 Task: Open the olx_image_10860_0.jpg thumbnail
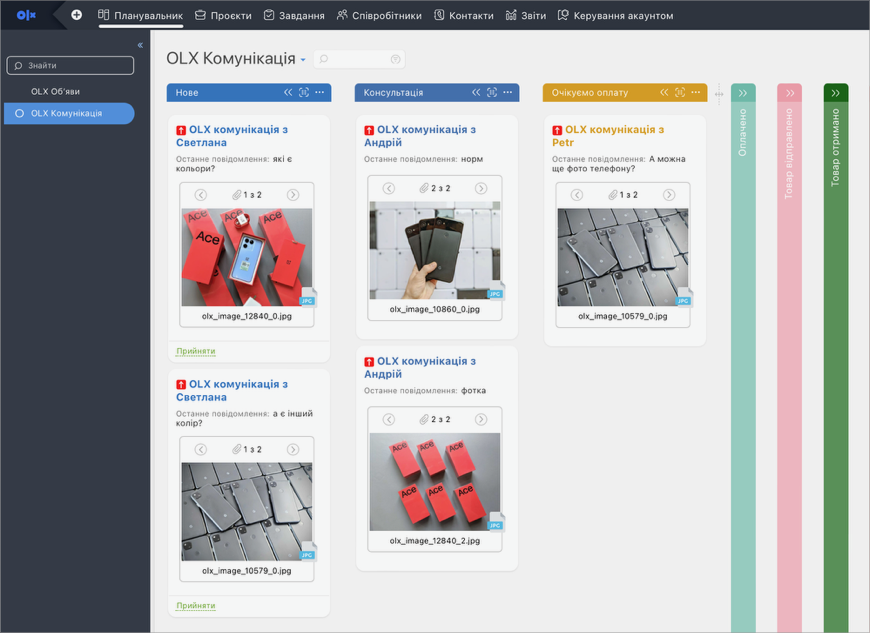[435, 250]
